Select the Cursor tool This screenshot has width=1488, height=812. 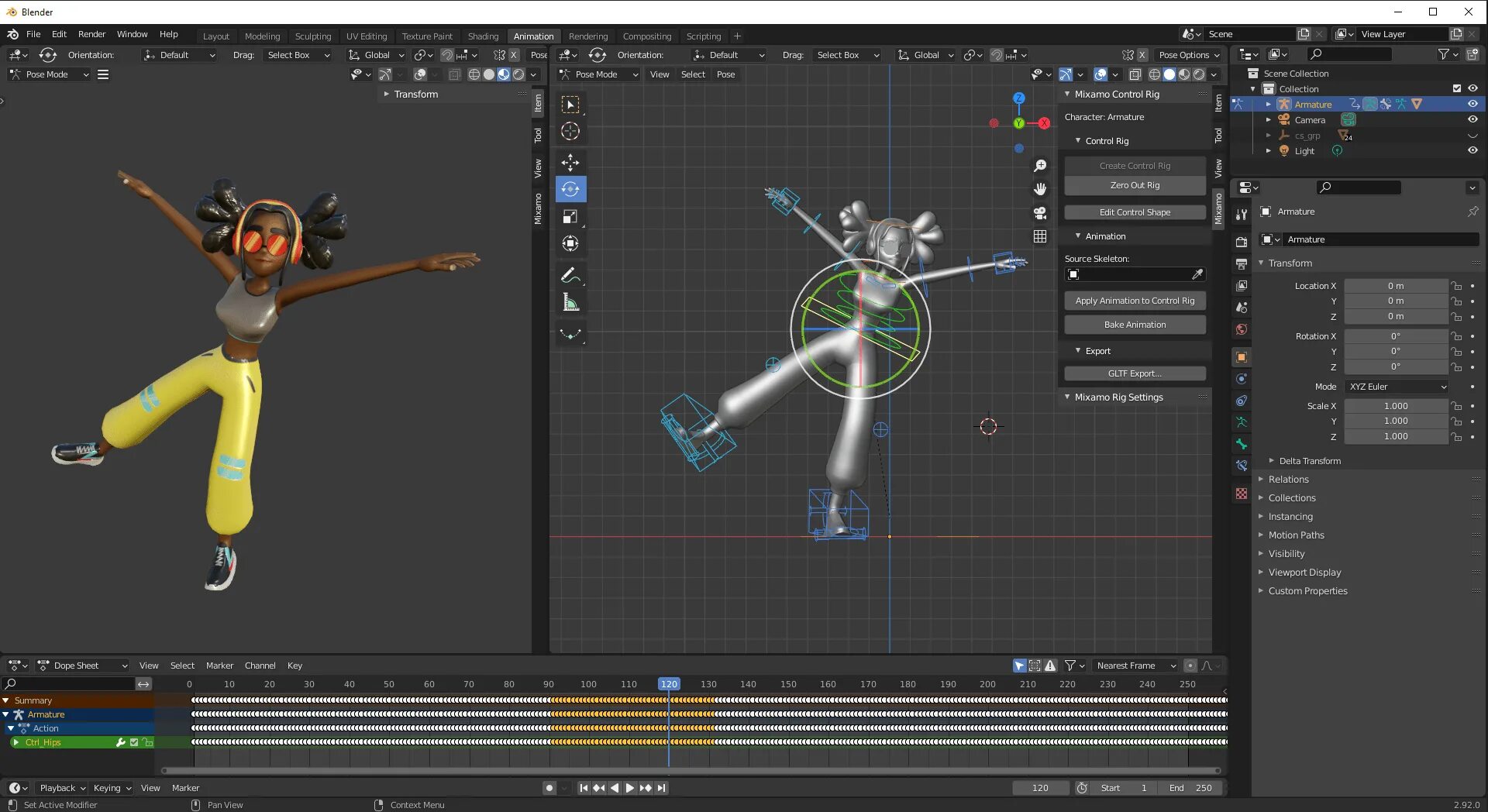(570, 132)
